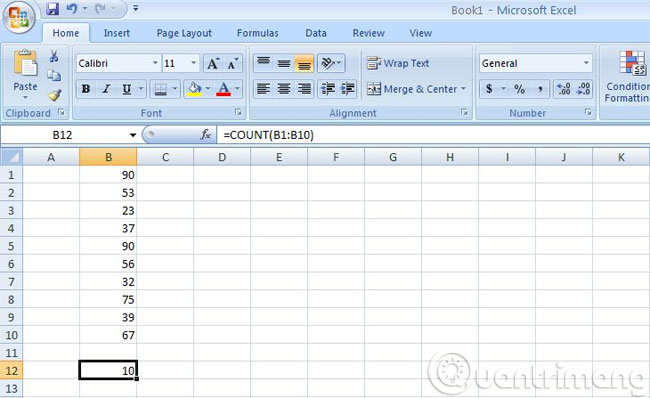Expand the Fill Color palette arrow

[208, 89]
